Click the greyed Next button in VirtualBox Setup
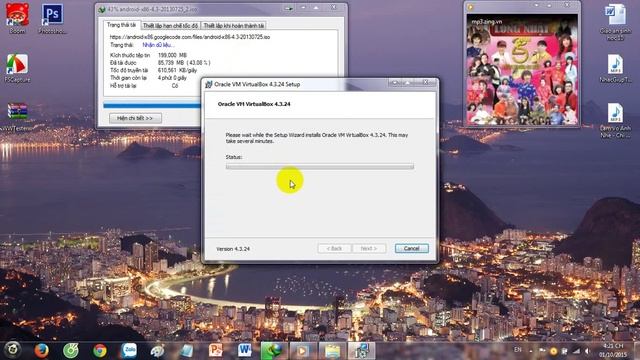Viewport: 640px width, 360px height. coord(369,248)
